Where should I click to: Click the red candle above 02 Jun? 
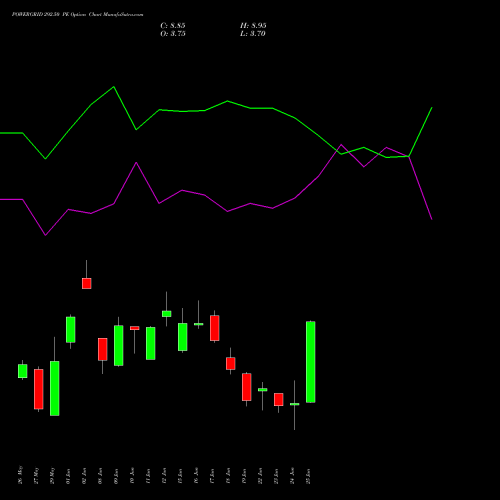point(87,283)
